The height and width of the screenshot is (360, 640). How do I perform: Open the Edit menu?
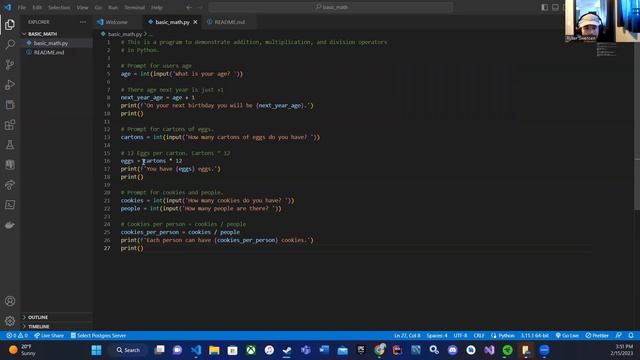tap(37, 7)
